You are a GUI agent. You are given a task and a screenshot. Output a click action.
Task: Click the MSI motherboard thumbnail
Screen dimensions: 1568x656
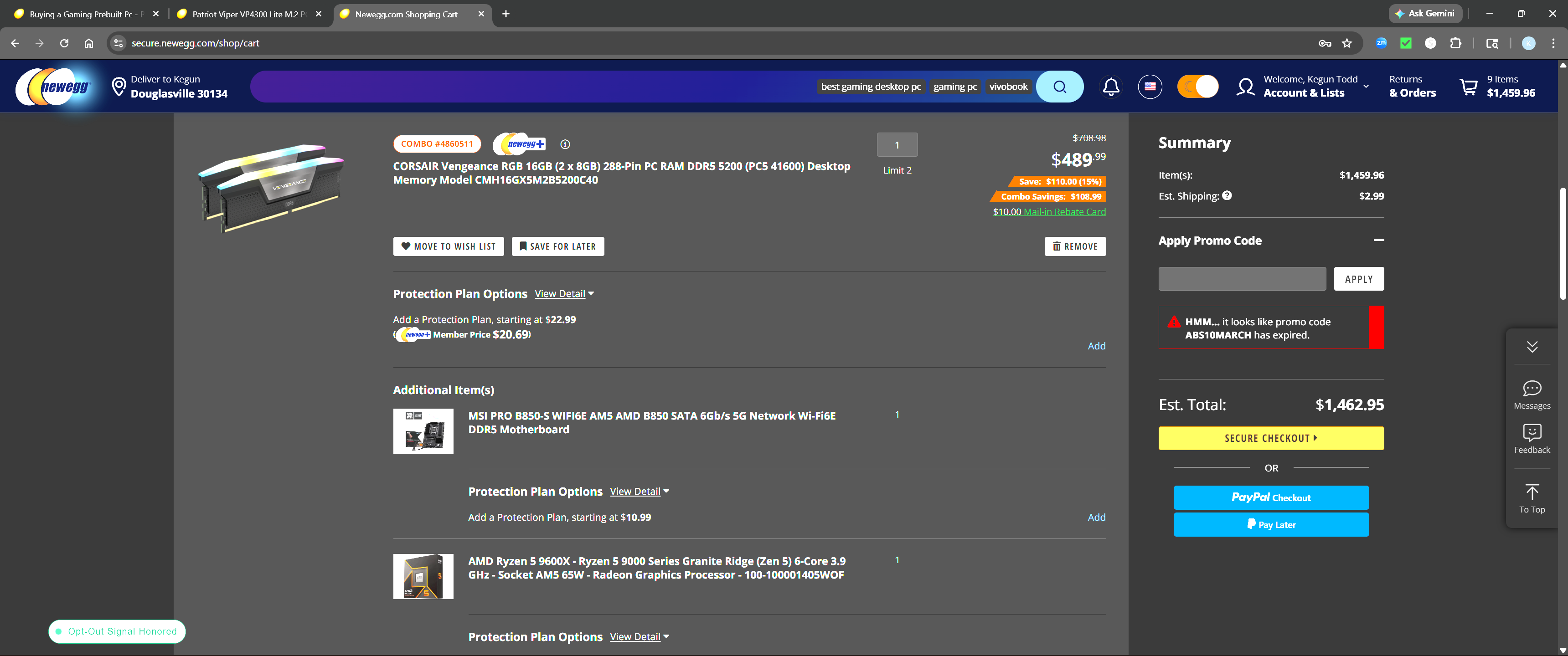tap(423, 431)
